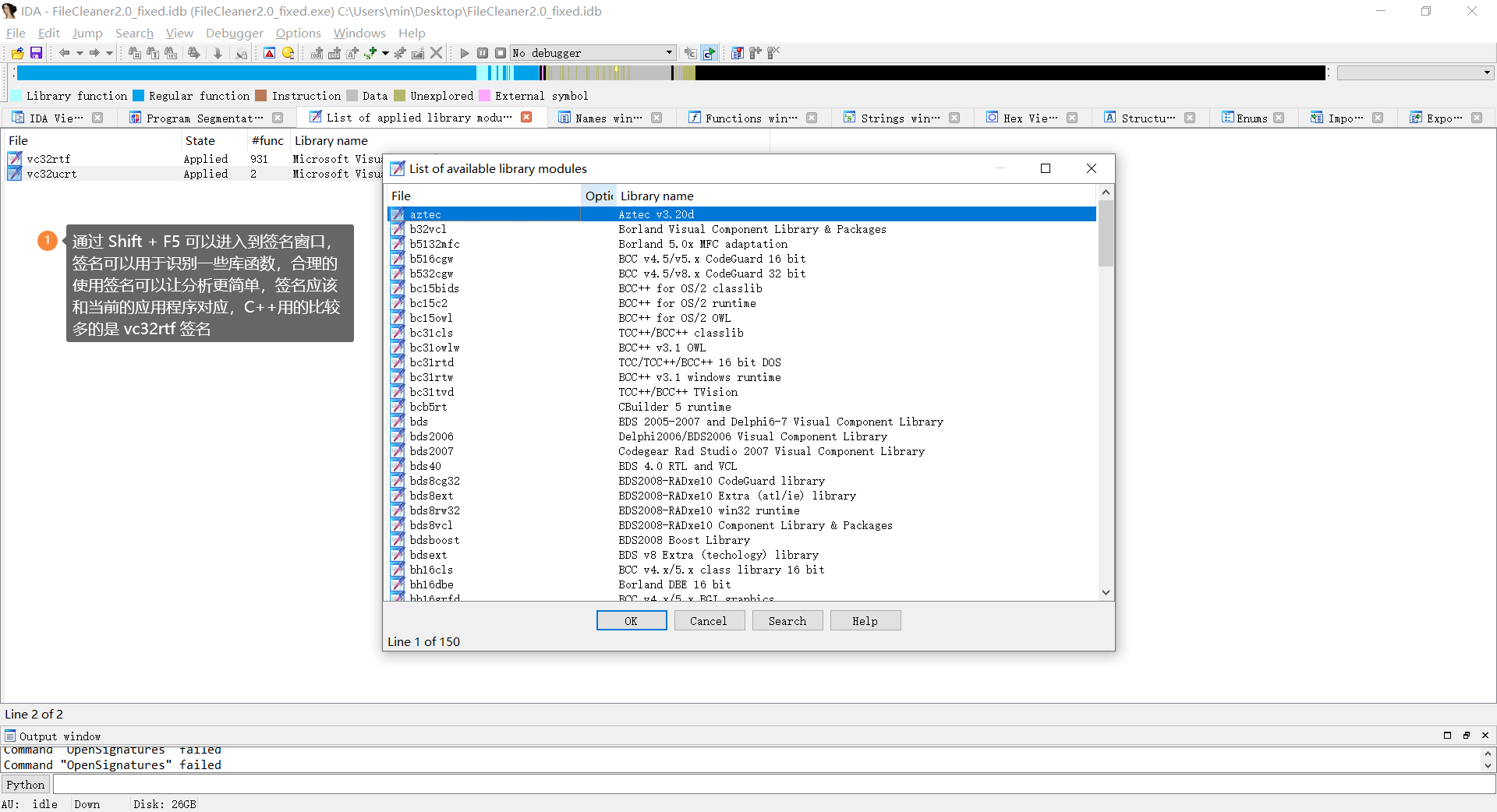The image size is (1497, 812).
Task: Switch to the Enums tab
Action: tap(1252, 118)
